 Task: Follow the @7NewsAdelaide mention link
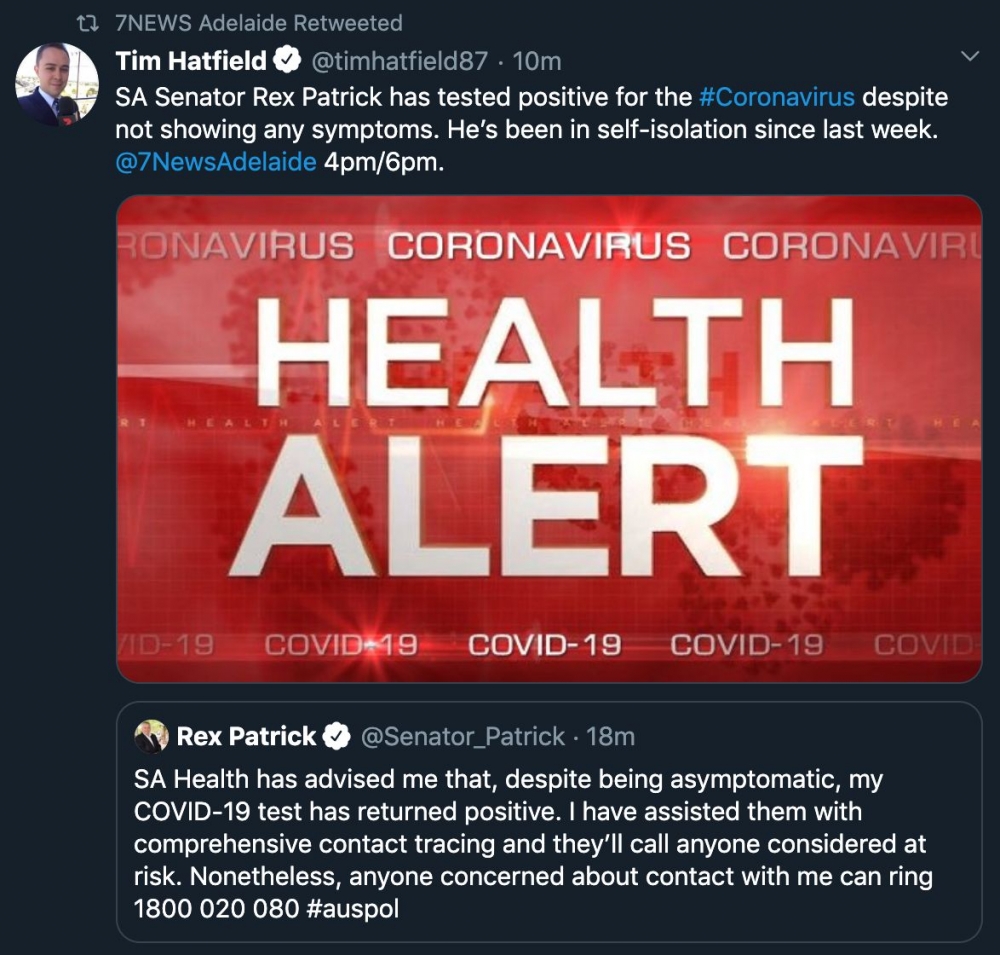[x=216, y=162]
